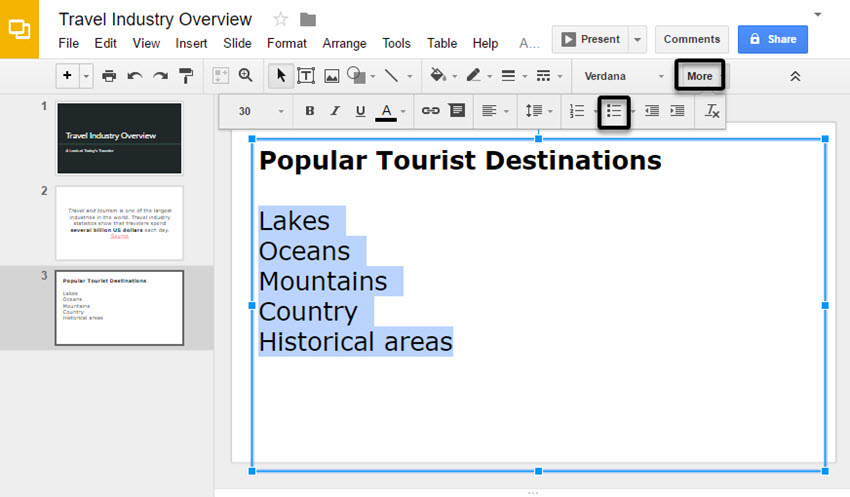The height and width of the screenshot is (497, 850).
Task: Toggle Italic formatting
Action: pos(335,111)
